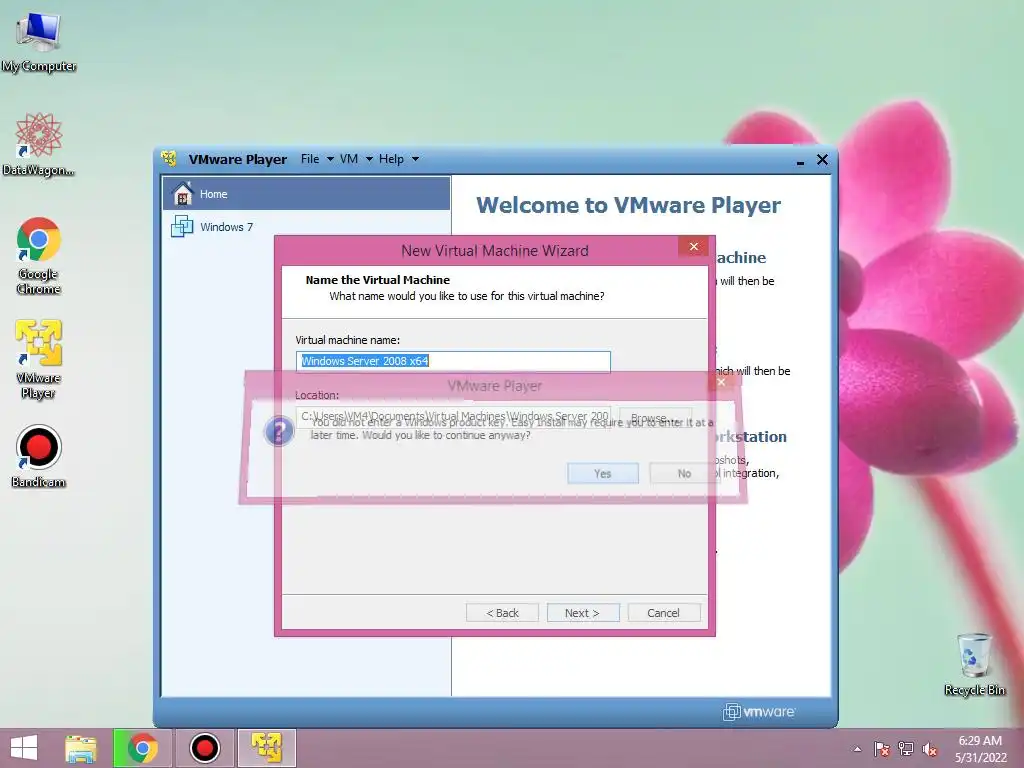
Task: Close the VMware Player prompt dialog
Action: point(721,382)
